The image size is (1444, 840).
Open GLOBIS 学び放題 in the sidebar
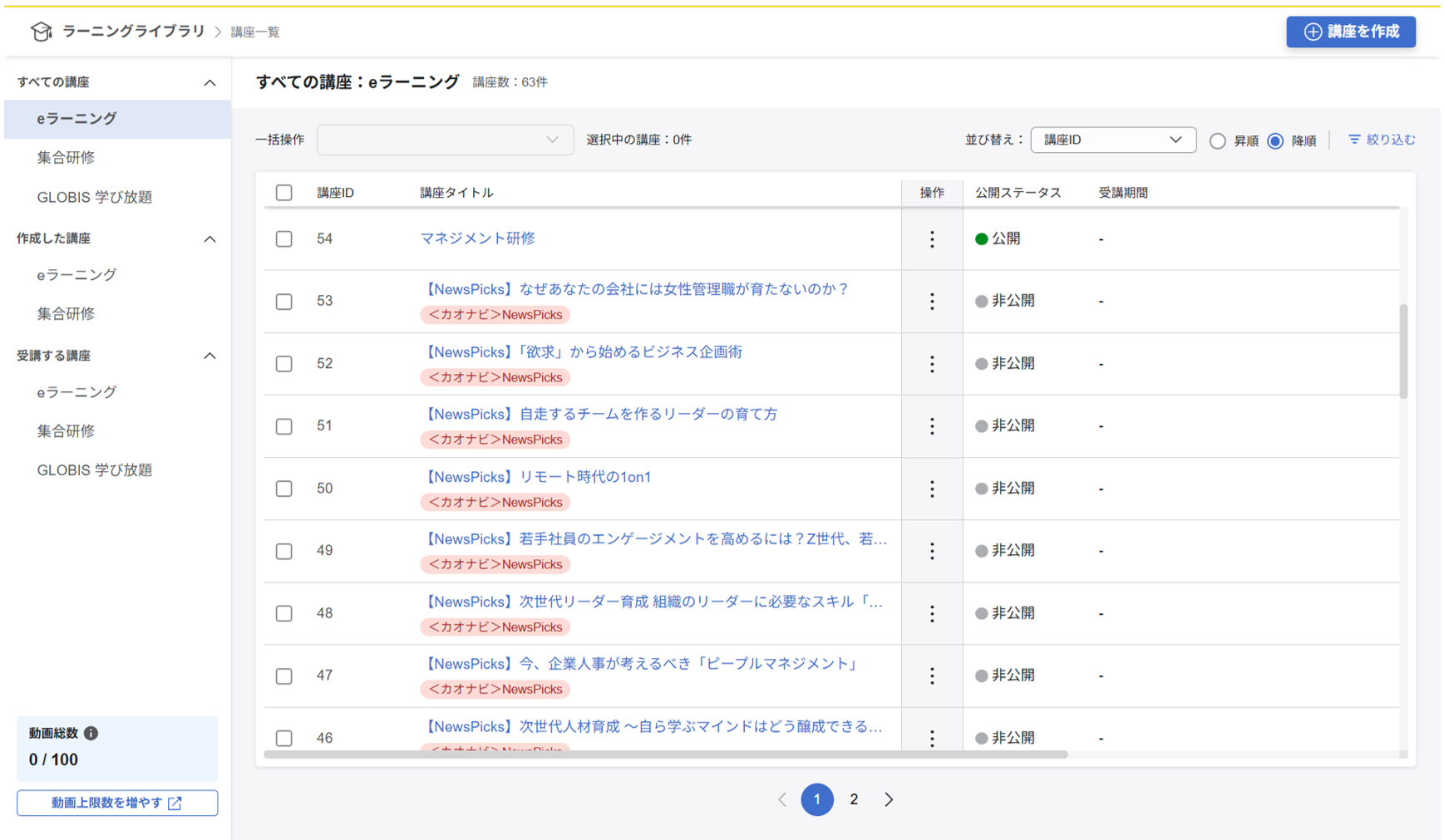click(x=94, y=197)
